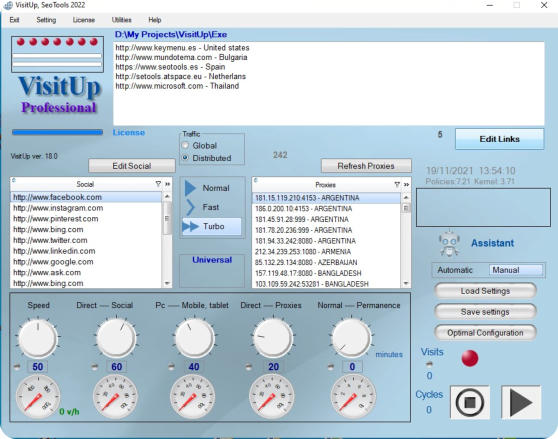Adjust the Normal-Permanence knob
558x439 pixels.
[x=352, y=338]
